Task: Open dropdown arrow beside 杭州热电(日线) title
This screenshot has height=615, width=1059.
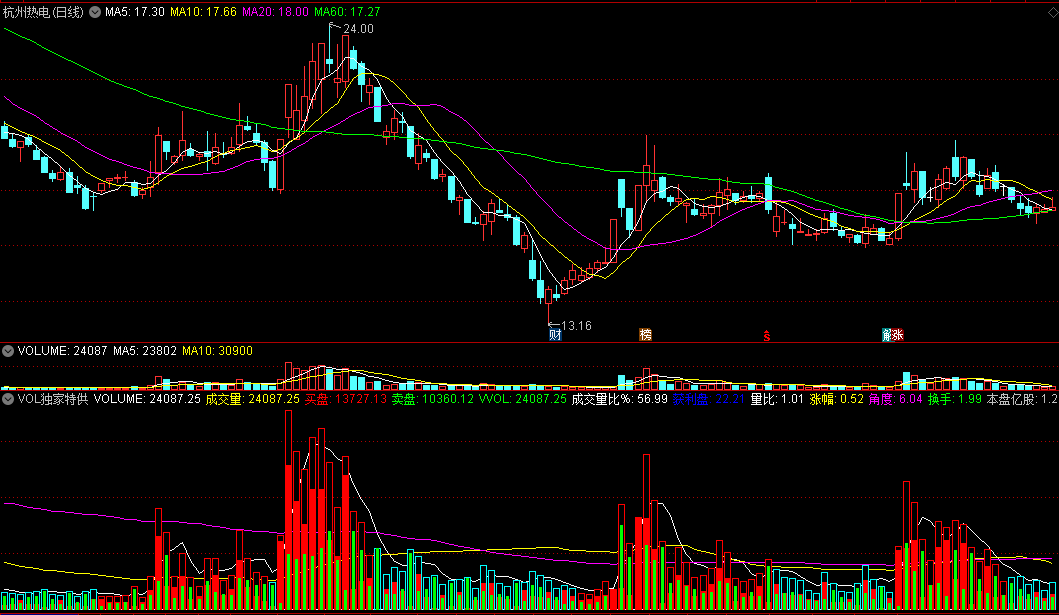Action: (95, 12)
